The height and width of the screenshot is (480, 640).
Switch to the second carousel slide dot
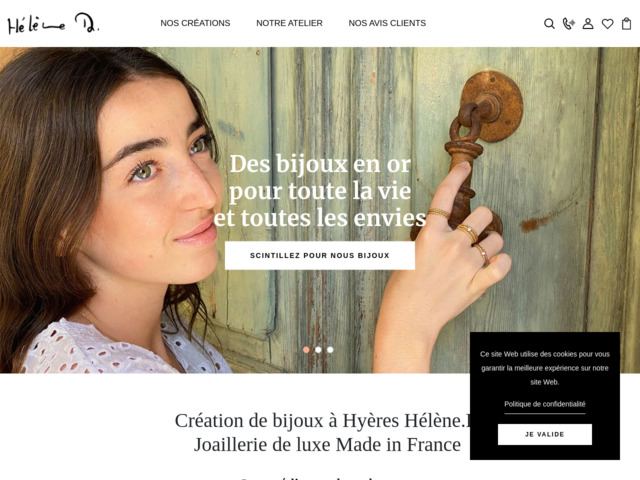318,350
